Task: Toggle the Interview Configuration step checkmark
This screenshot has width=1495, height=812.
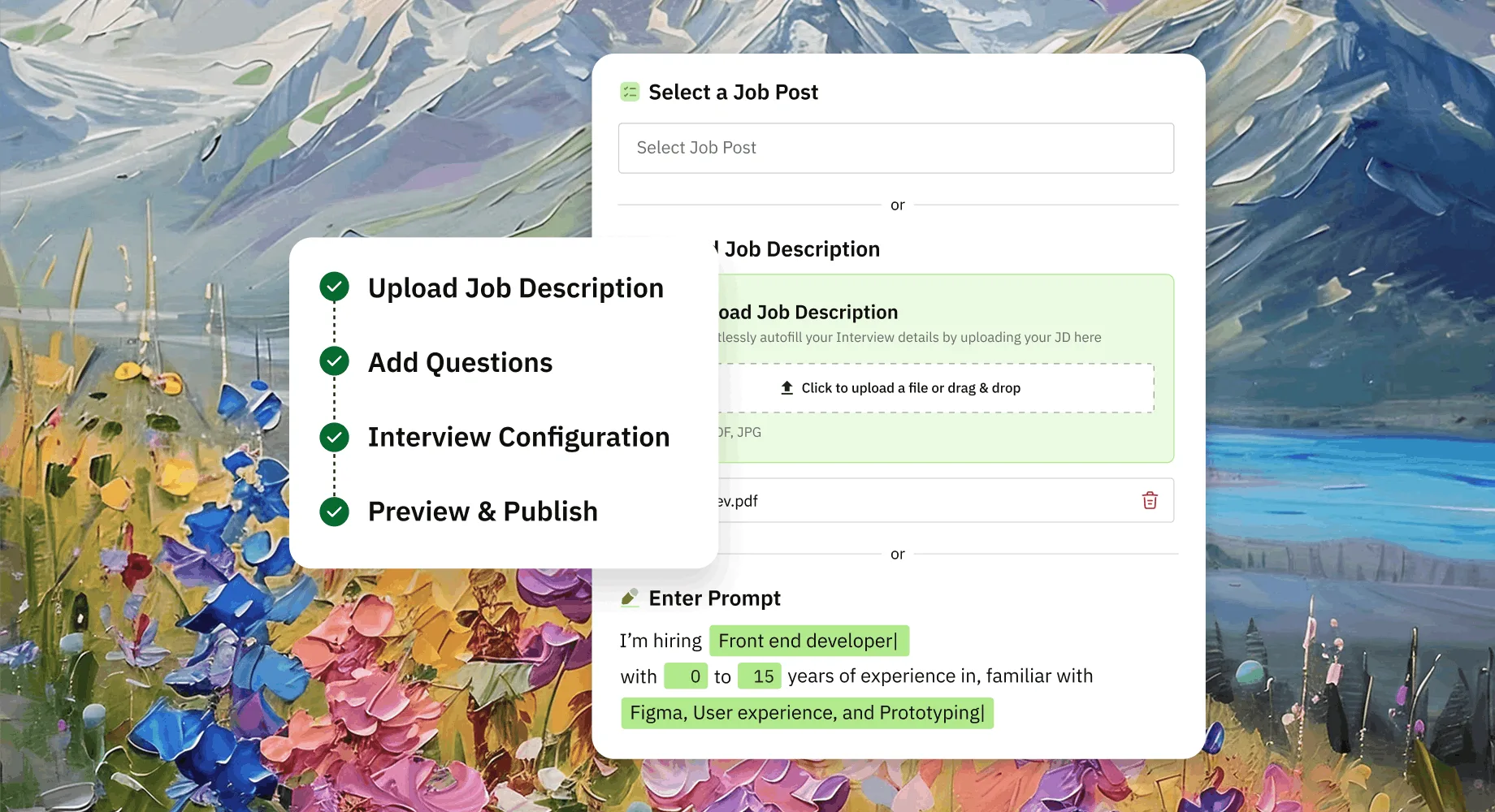Action: pyautogui.click(x=334, y=437)
